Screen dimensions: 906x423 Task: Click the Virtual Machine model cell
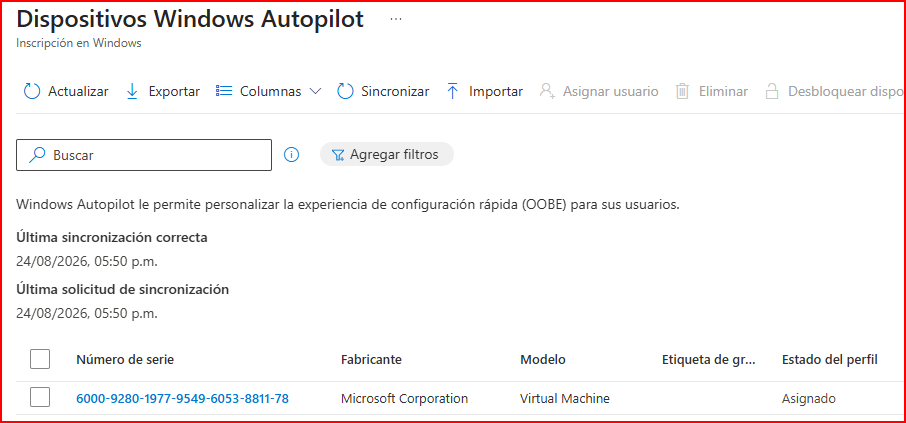pyautogui.click(x=565, y=398)
